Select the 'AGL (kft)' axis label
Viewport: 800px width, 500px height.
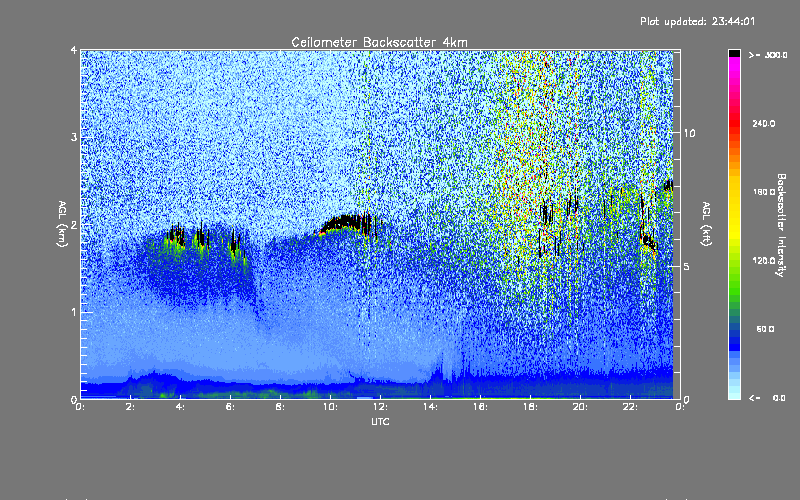click(706, 224)
